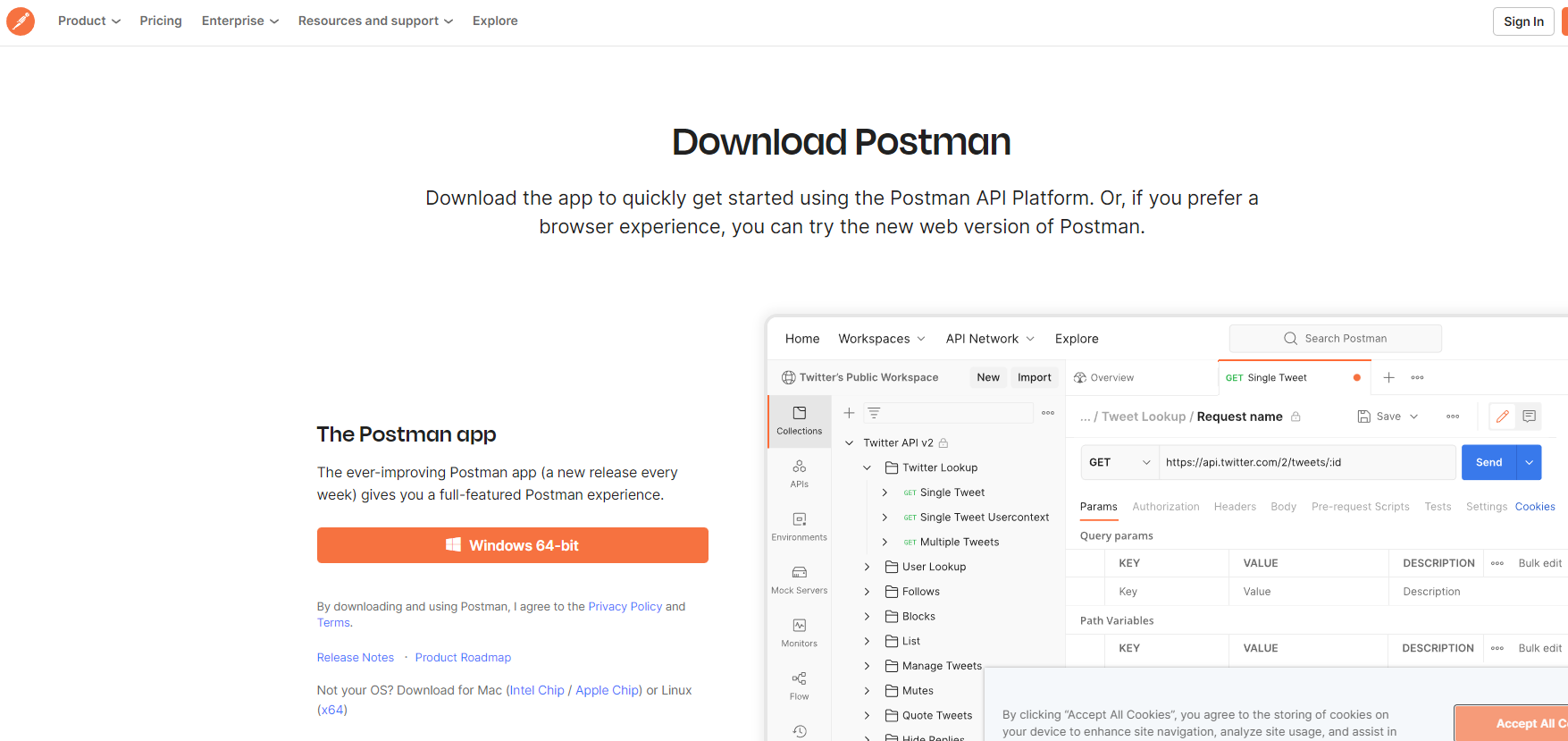1568x741 pixels.
Task: Open the Tests tab
Action: (x=1438, y=507)
